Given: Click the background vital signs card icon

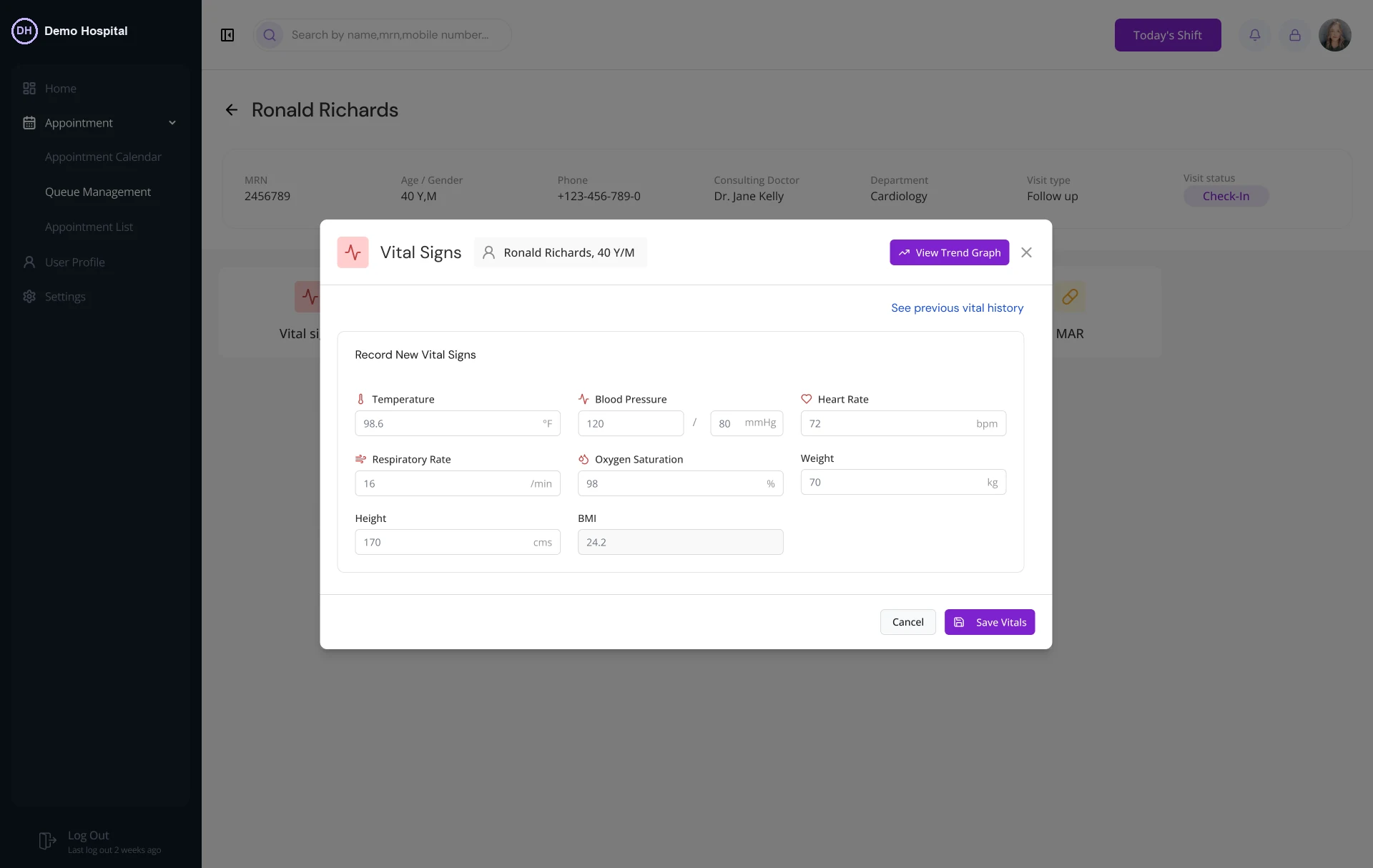Looking at the screenshot, I should (307, 297).
